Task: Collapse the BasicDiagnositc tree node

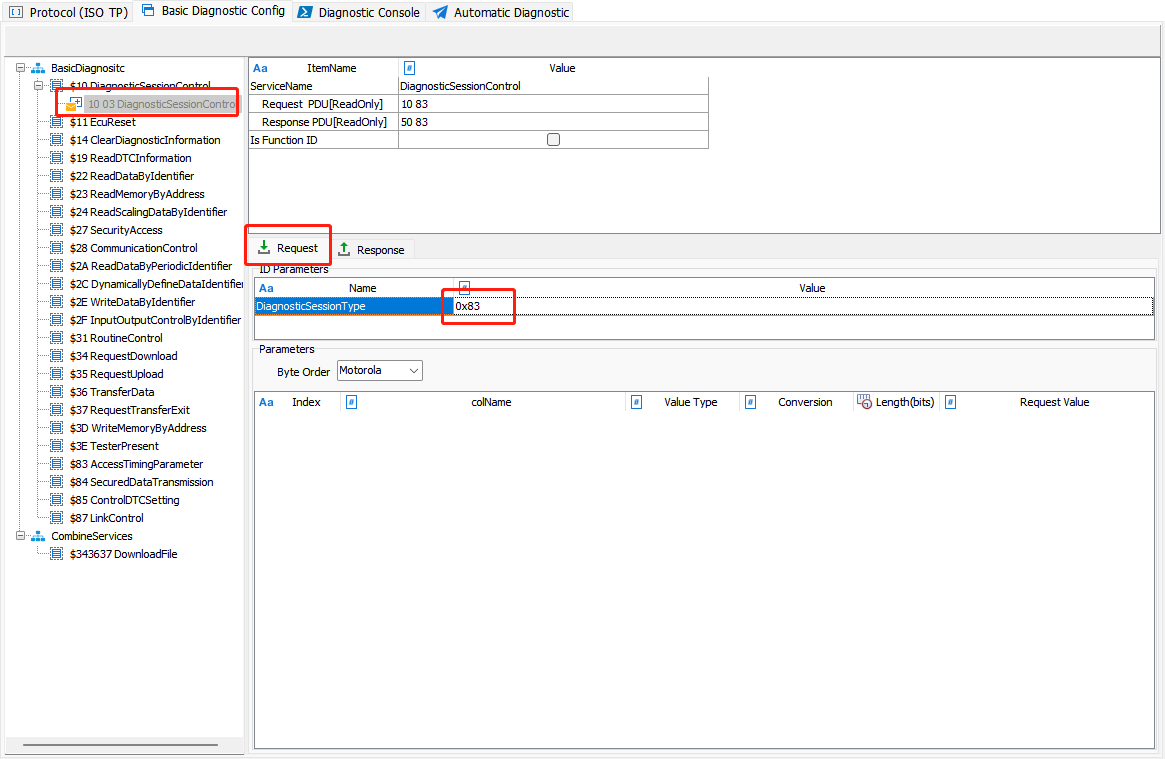Action: pos(21,68)
